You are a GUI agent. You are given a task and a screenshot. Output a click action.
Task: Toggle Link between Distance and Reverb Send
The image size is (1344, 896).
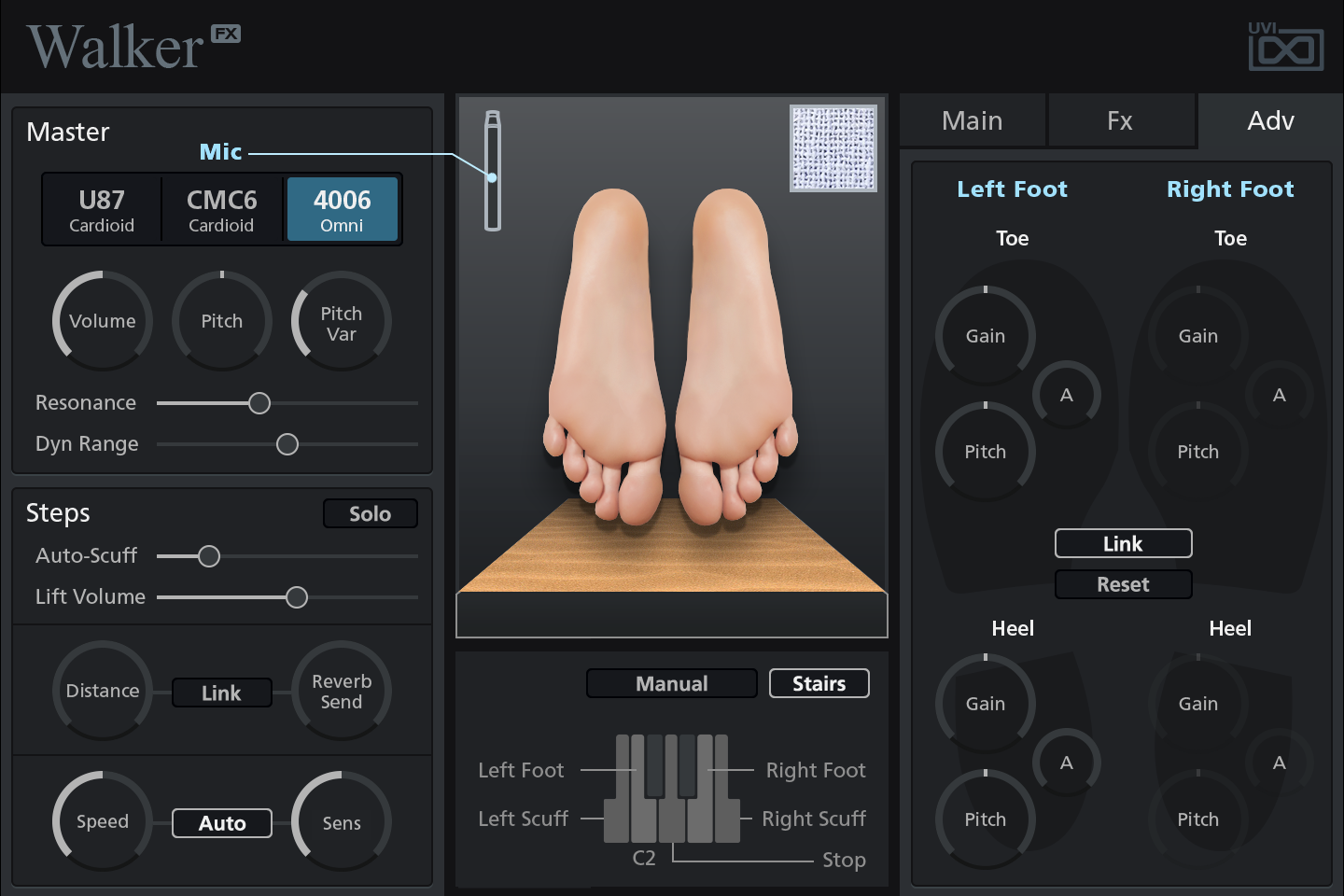(221, 693)
